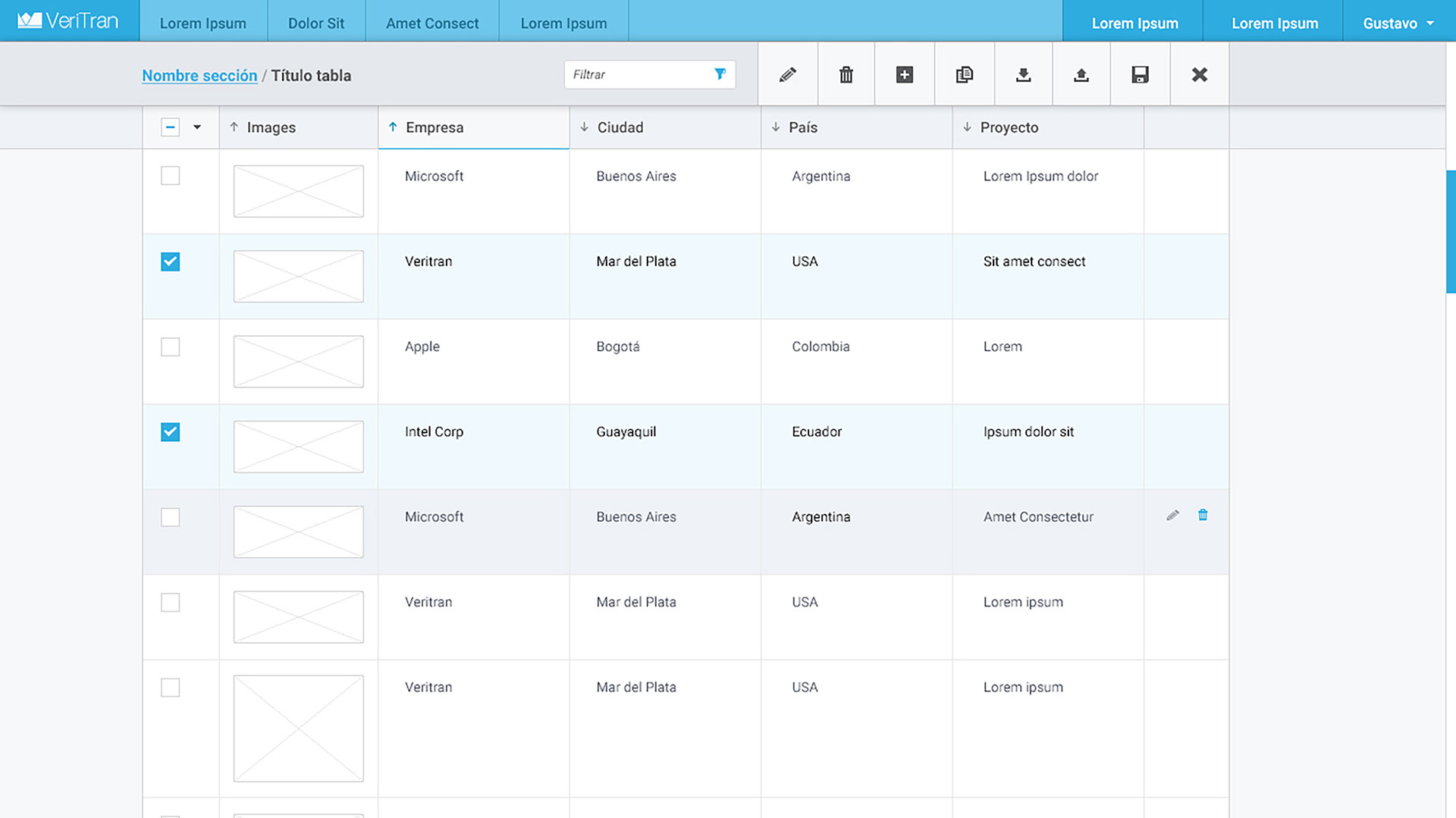Screen dimensions: 1456x818
Task: Open the Amet Consect nav tab
Action: point(432,23)
